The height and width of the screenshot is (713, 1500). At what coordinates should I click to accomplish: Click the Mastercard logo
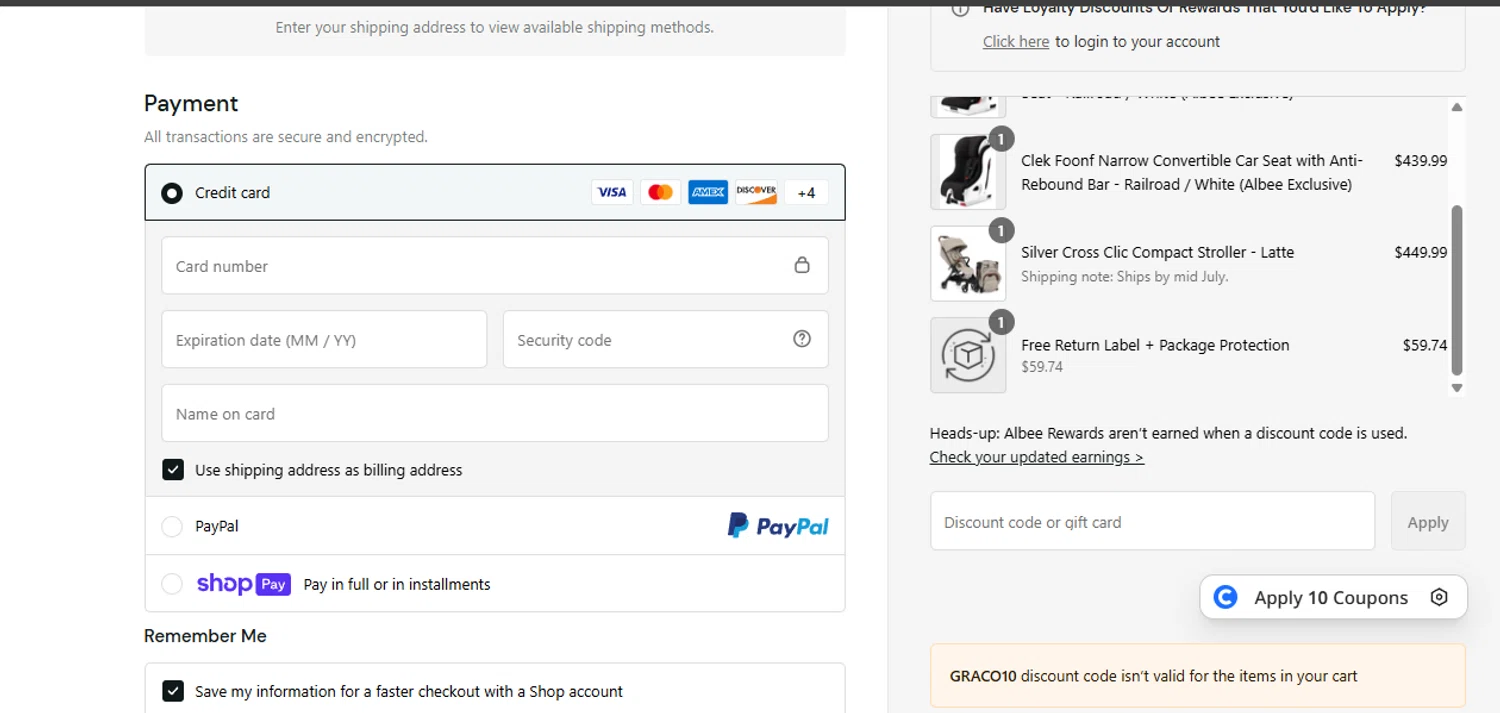click(x=660, y=192)
